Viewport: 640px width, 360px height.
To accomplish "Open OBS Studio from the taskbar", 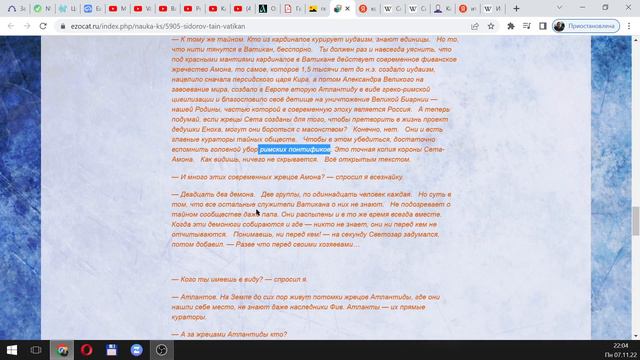I will 162,350.
